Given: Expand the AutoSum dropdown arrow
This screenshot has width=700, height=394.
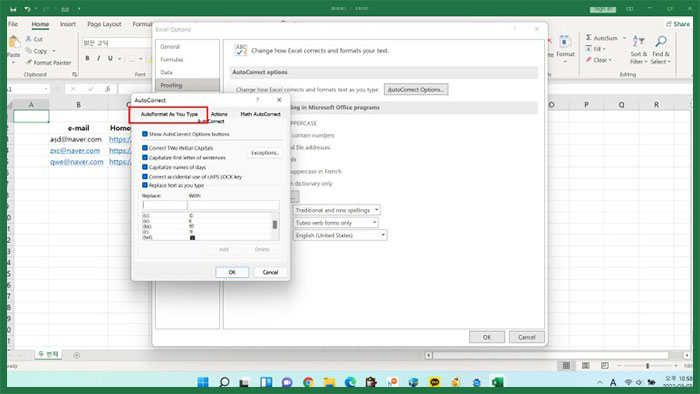Looking at the screenshot, I should click(x=624, y=38).
